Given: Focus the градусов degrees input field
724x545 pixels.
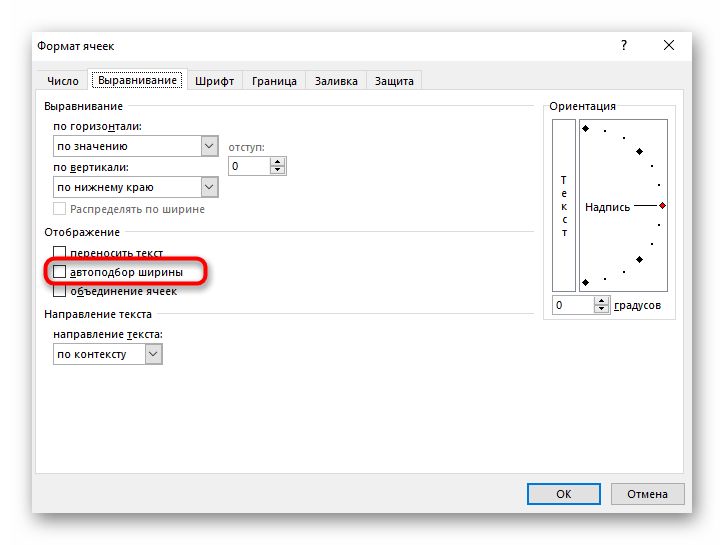Looking at the screenshot, I should [x=573, y=305].
